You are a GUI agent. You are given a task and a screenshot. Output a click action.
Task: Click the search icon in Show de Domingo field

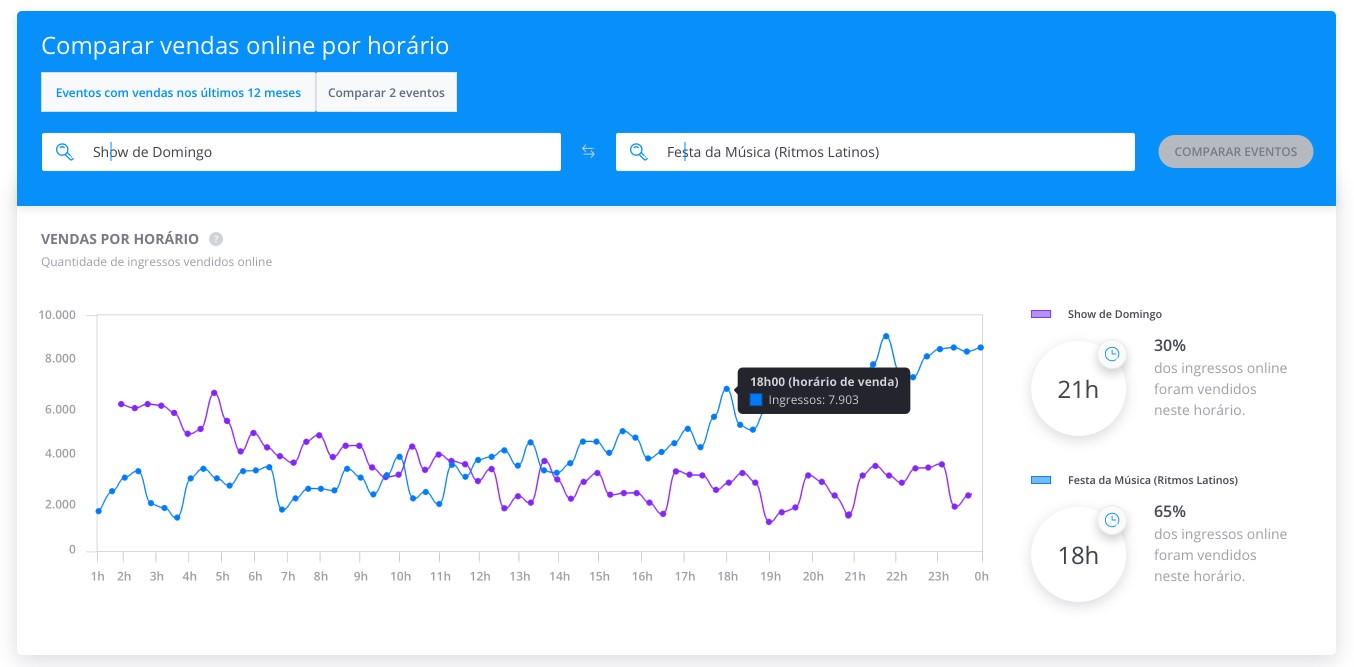64,152
